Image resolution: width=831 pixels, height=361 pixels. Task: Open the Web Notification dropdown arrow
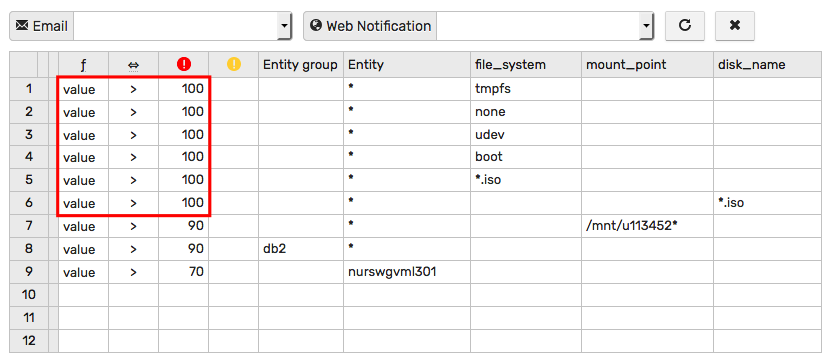click(x=646, y=25)
